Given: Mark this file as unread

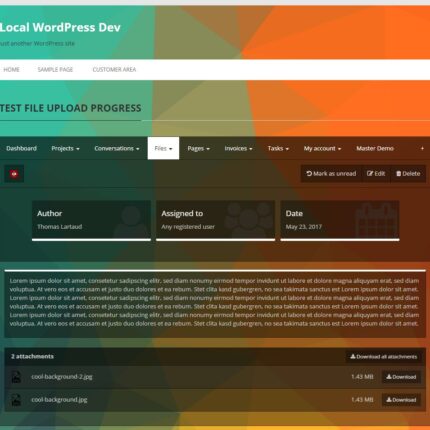Looking at the screenshot, I should point(331,174).
